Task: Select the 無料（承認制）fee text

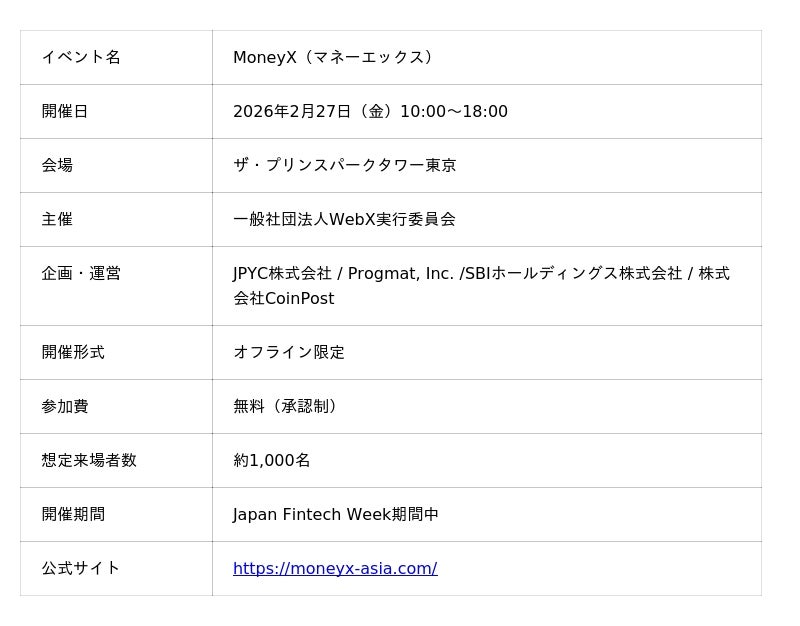Action: click(285, 406)
